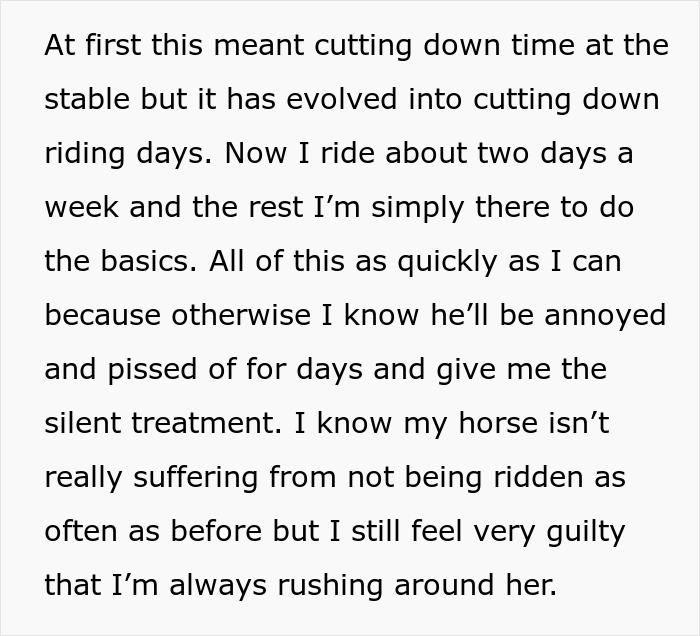
Task: Click the word "because"
Action: click(x=103, y=316)
